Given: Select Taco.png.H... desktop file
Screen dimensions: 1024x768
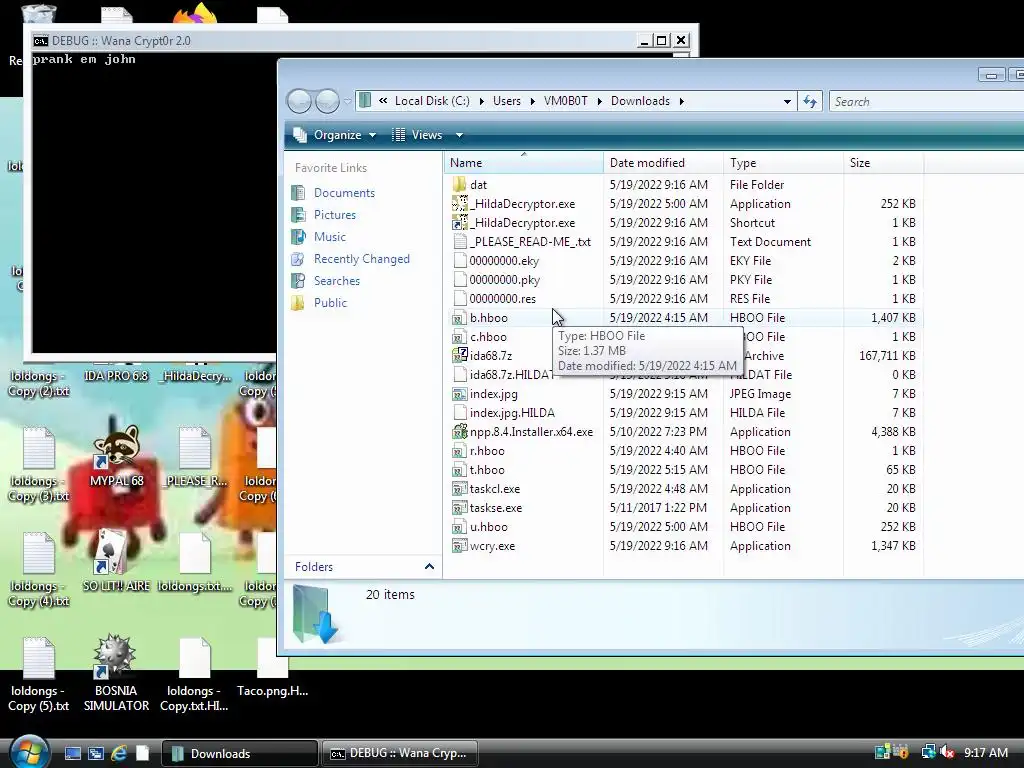Looking at the screenshot, I should [272, 667].
